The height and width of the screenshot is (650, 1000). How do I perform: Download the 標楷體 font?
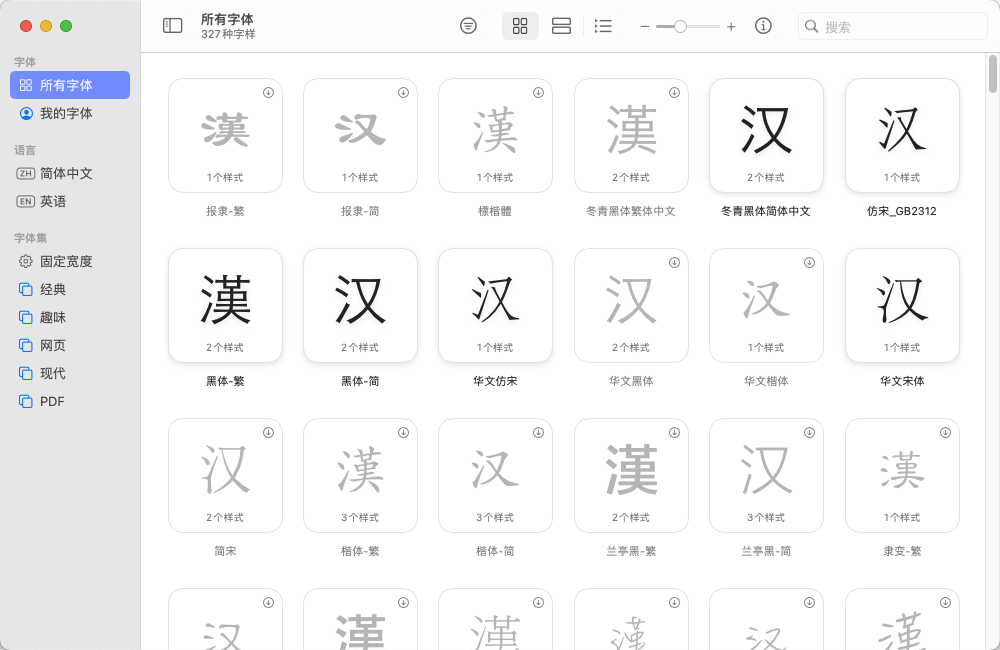pos(539,92)
